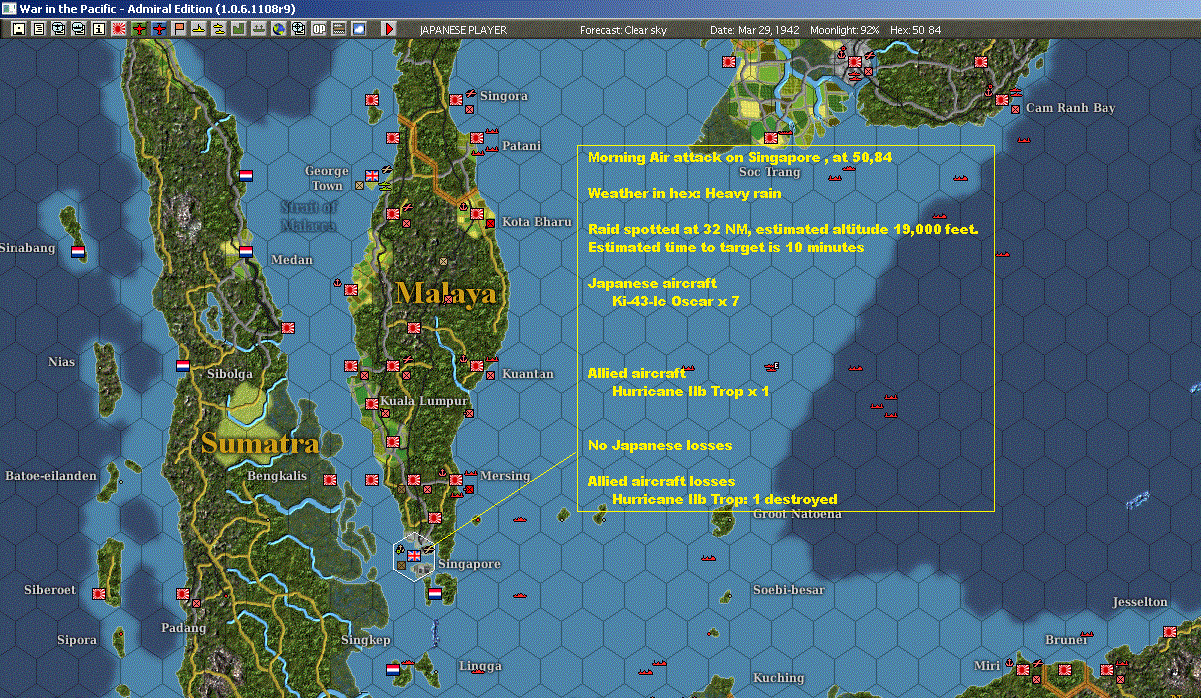
Task: Click the Brunei base label
Action: [1065, 640]
